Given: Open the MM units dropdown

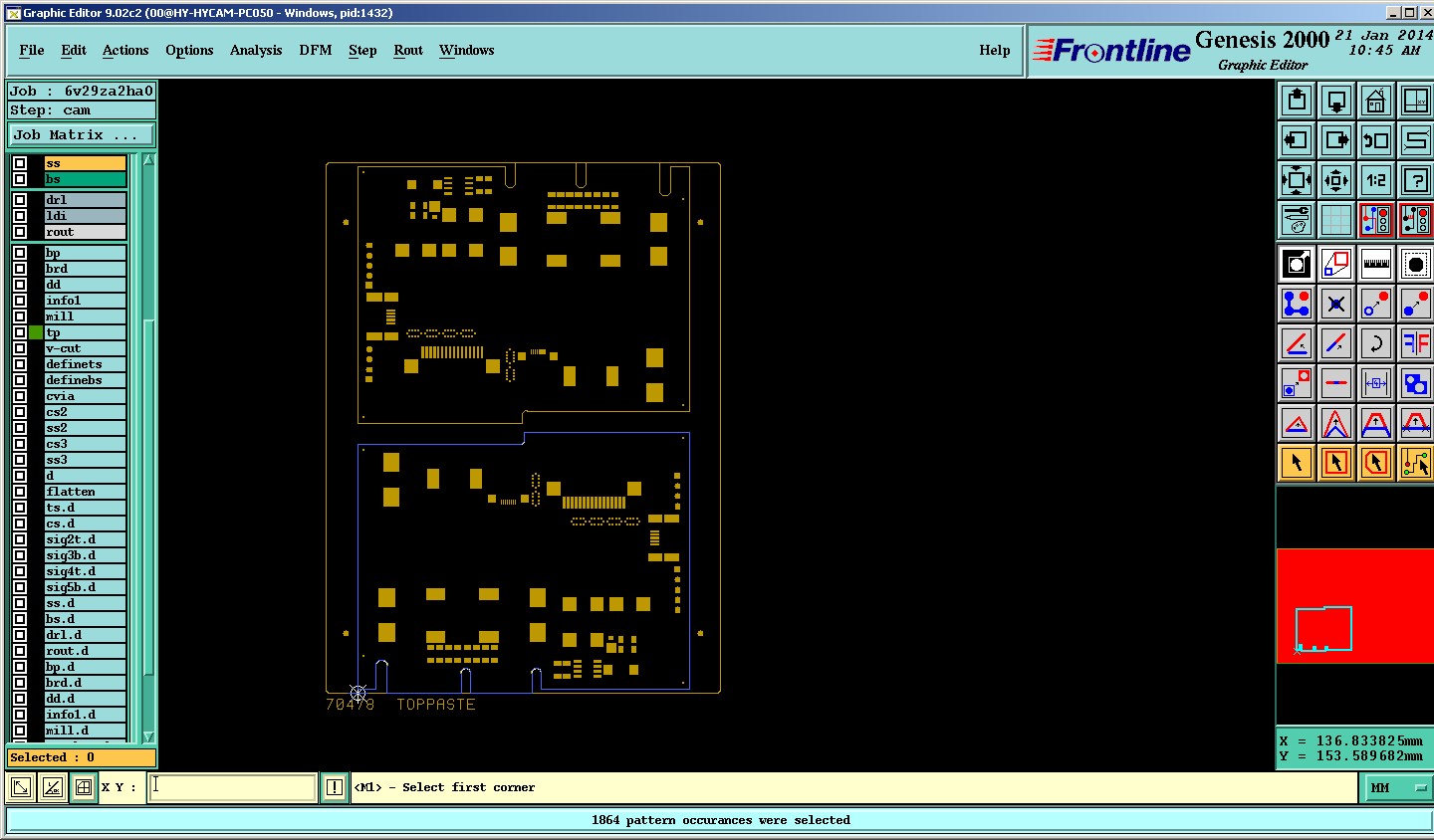Looking at the screenshot, I should (1395, 787).
